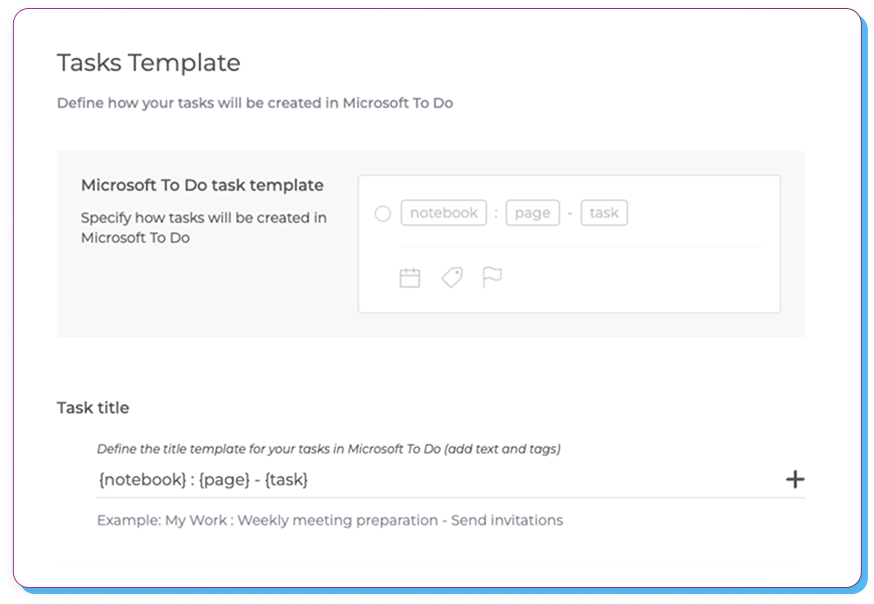Click the calendar due date icon
The height and width of the screenshot is (604, 874).
[410, 277]
